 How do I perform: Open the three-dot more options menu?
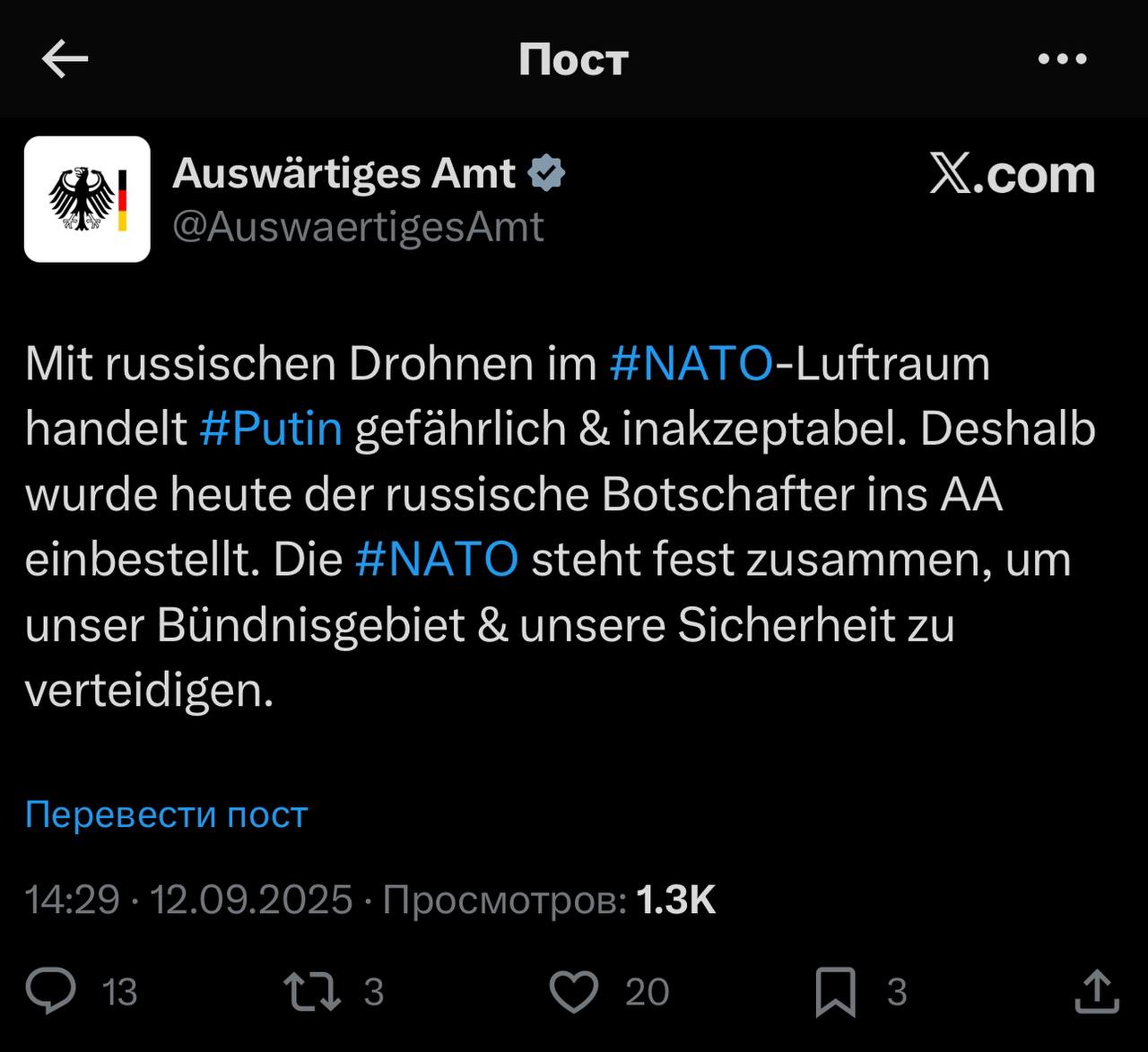point(1062,59)
